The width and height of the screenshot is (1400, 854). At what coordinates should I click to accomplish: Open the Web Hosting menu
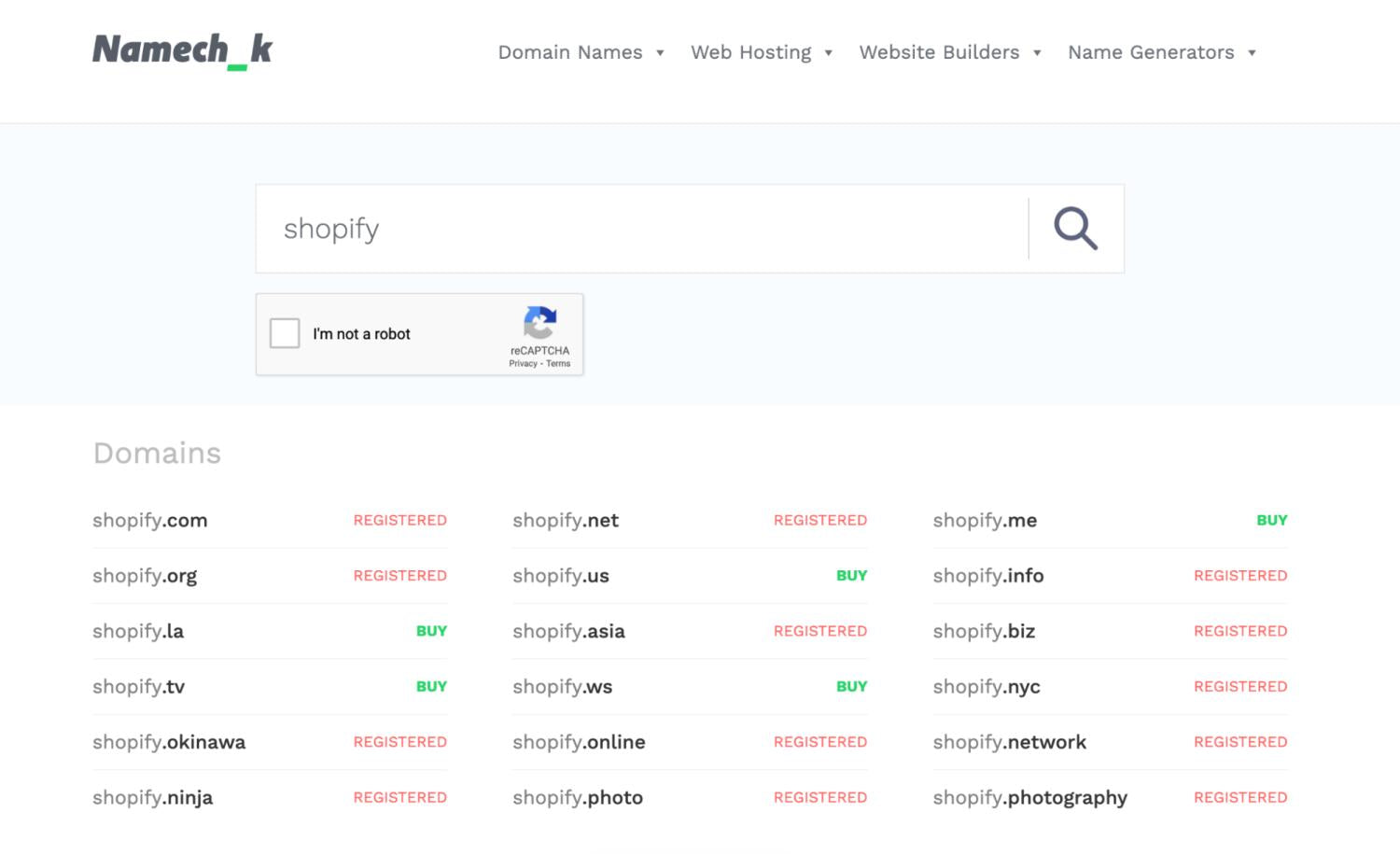click(751, 52)
